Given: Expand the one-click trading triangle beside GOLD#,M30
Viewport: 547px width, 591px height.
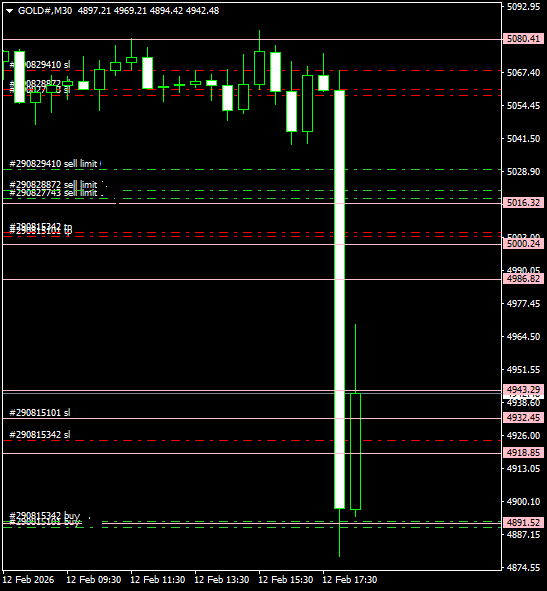Looking at the screenshot, I should click(9, 11).
